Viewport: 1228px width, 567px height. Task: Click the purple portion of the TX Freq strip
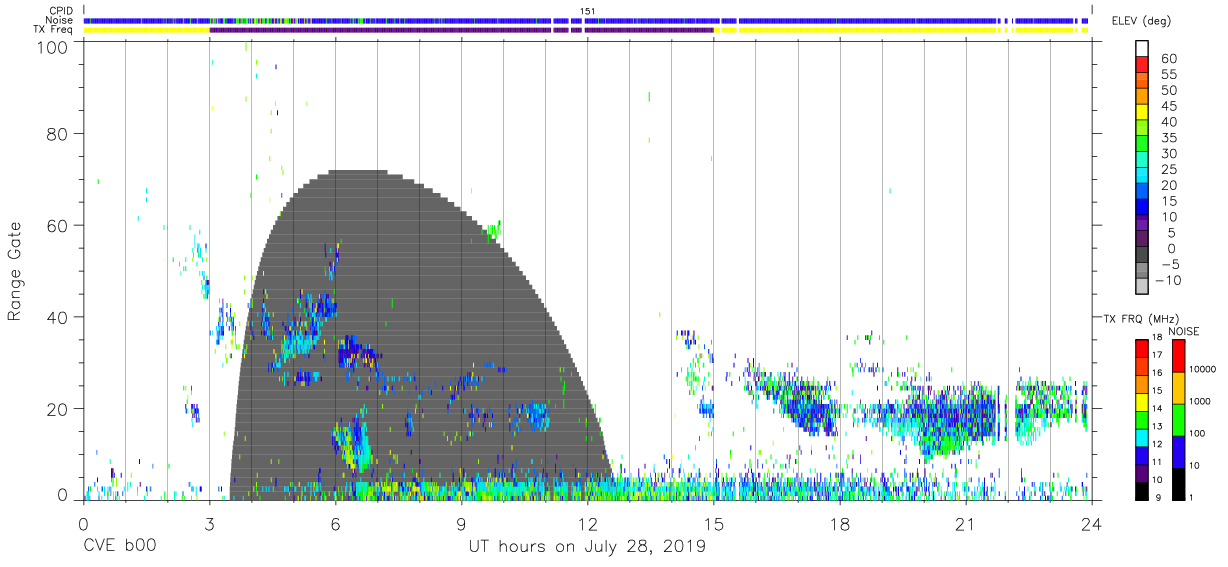click(460, 30)
